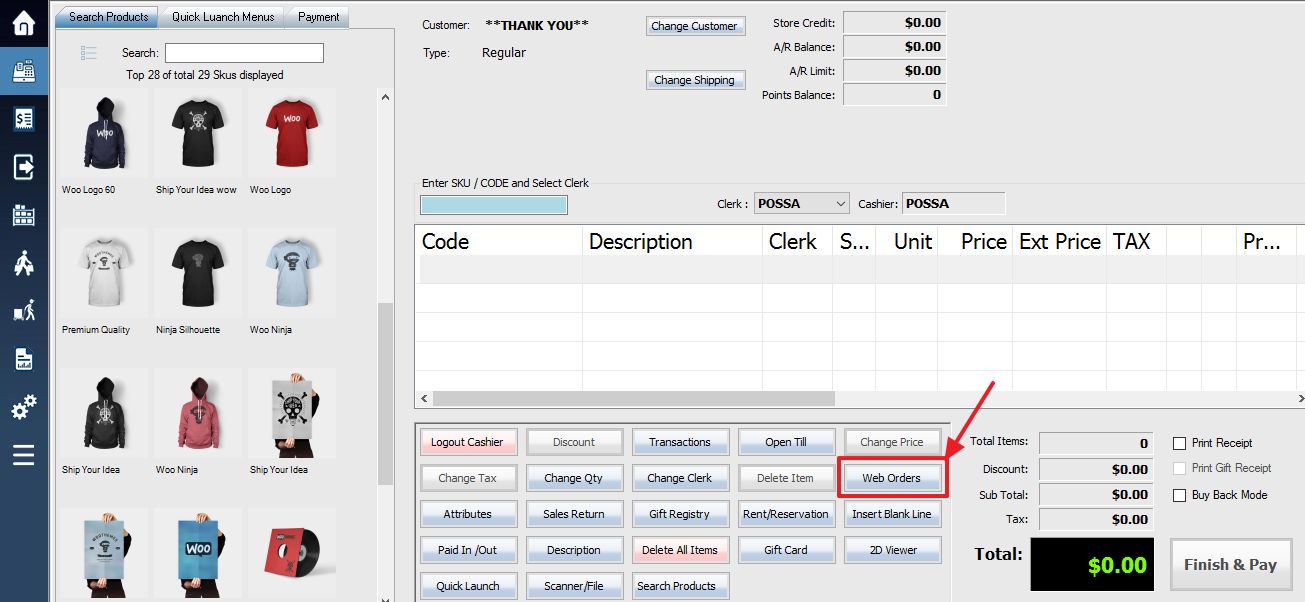Tick the Print Gift Receipt checkbox
The height and width of the screenshot is (602, 1305).
(1179, 468)
